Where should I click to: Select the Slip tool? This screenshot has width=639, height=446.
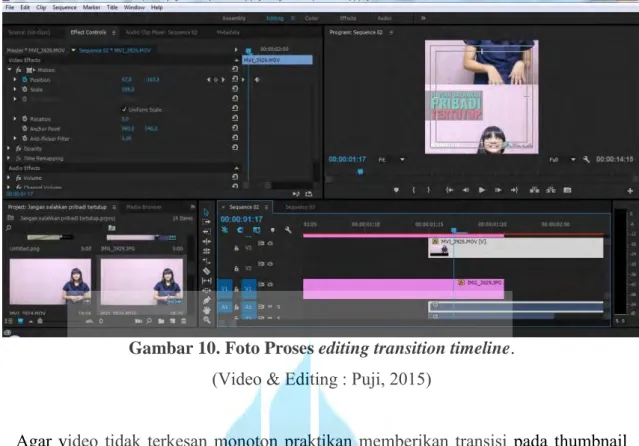207,280
